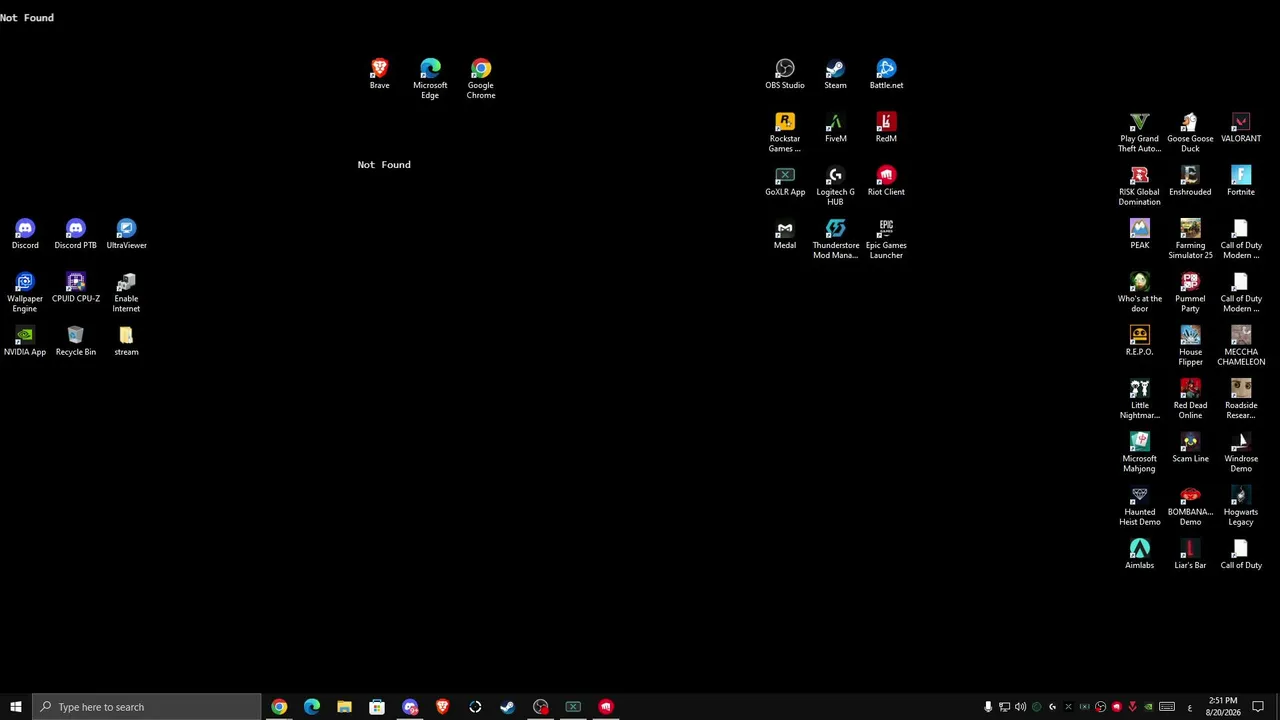Open the volume control in the tray
1280x720 pixels.
point(1020,707)
